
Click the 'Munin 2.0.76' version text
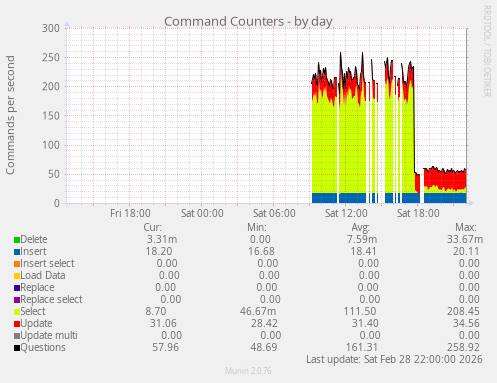248,371
